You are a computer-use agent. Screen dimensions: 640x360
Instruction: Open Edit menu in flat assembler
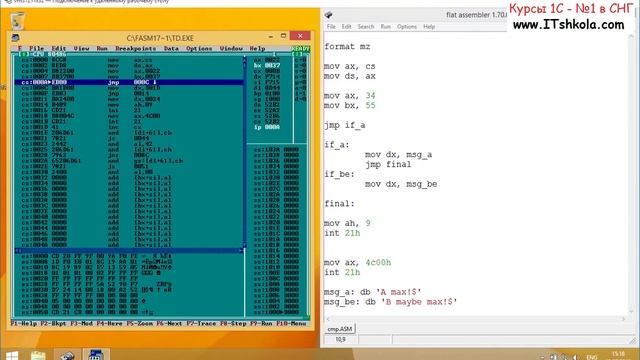pos(347,27)
